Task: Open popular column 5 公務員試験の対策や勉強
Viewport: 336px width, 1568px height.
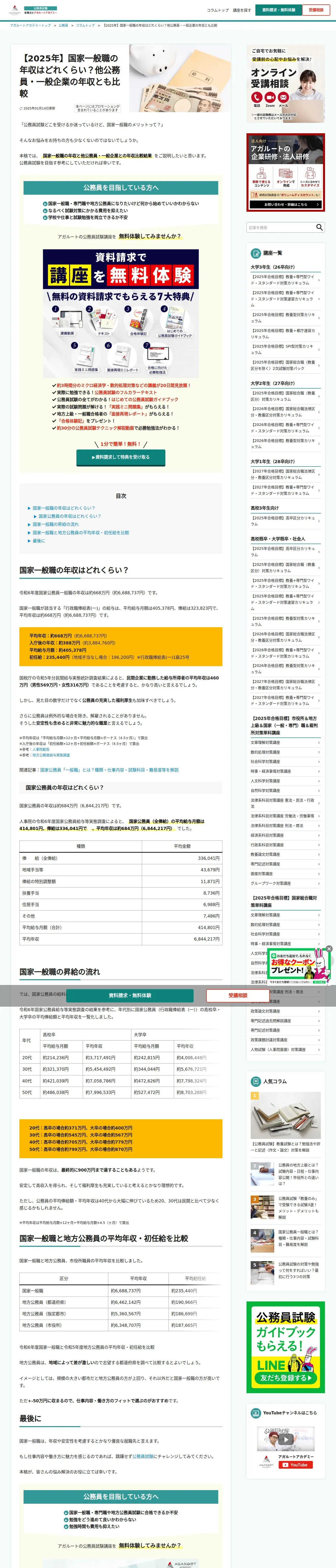Action: pyautogui.click(x=285, y=1272)
